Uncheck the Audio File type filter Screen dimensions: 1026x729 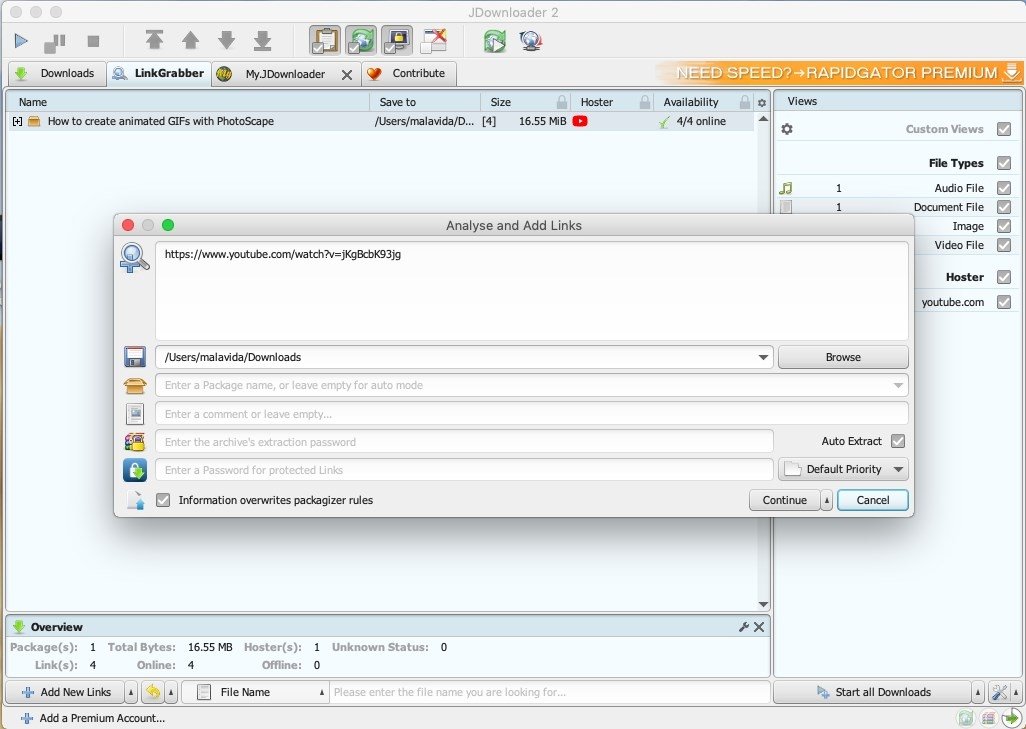(x=1004, y=188)
